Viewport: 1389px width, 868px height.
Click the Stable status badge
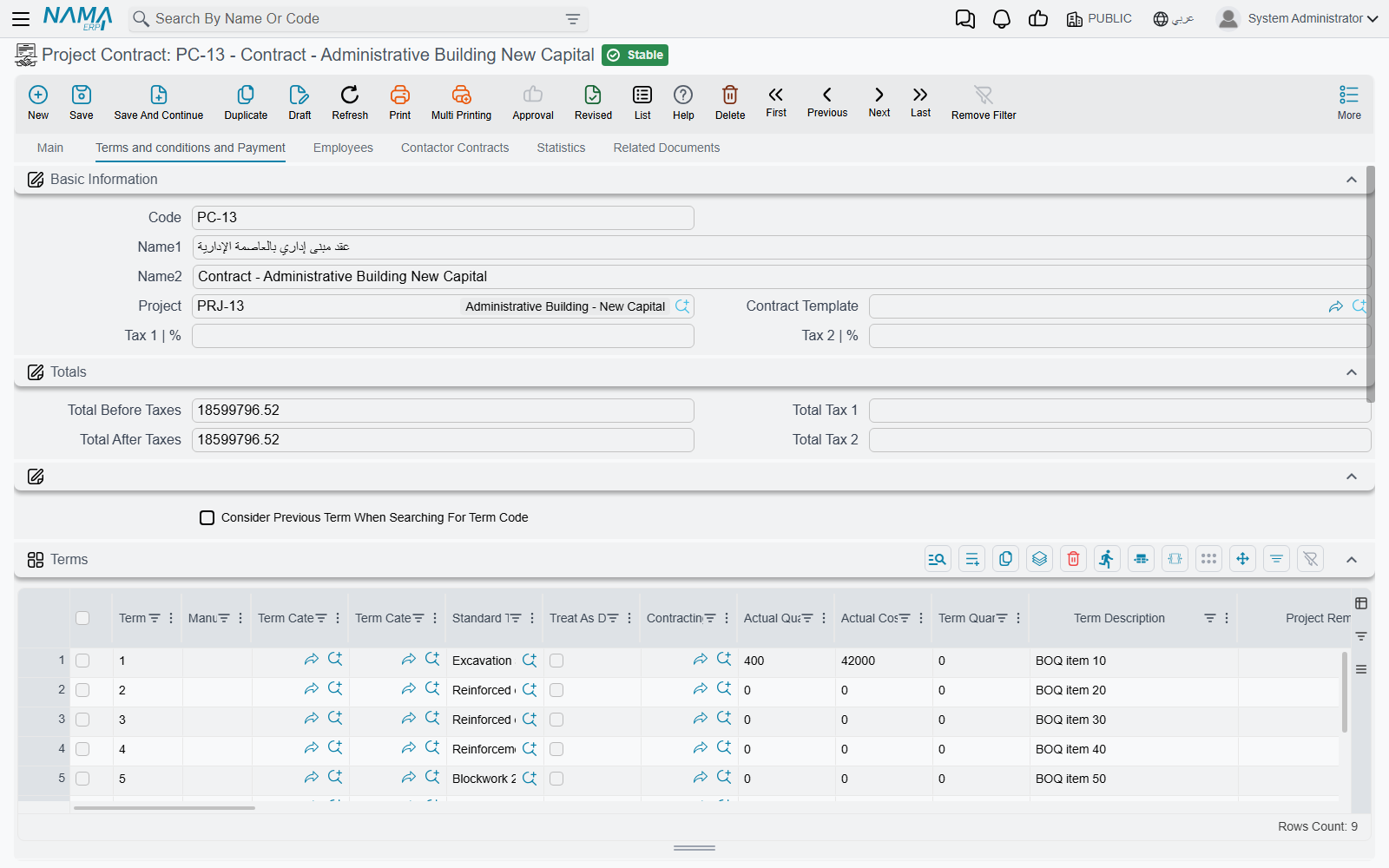click(x=635, y=55)
